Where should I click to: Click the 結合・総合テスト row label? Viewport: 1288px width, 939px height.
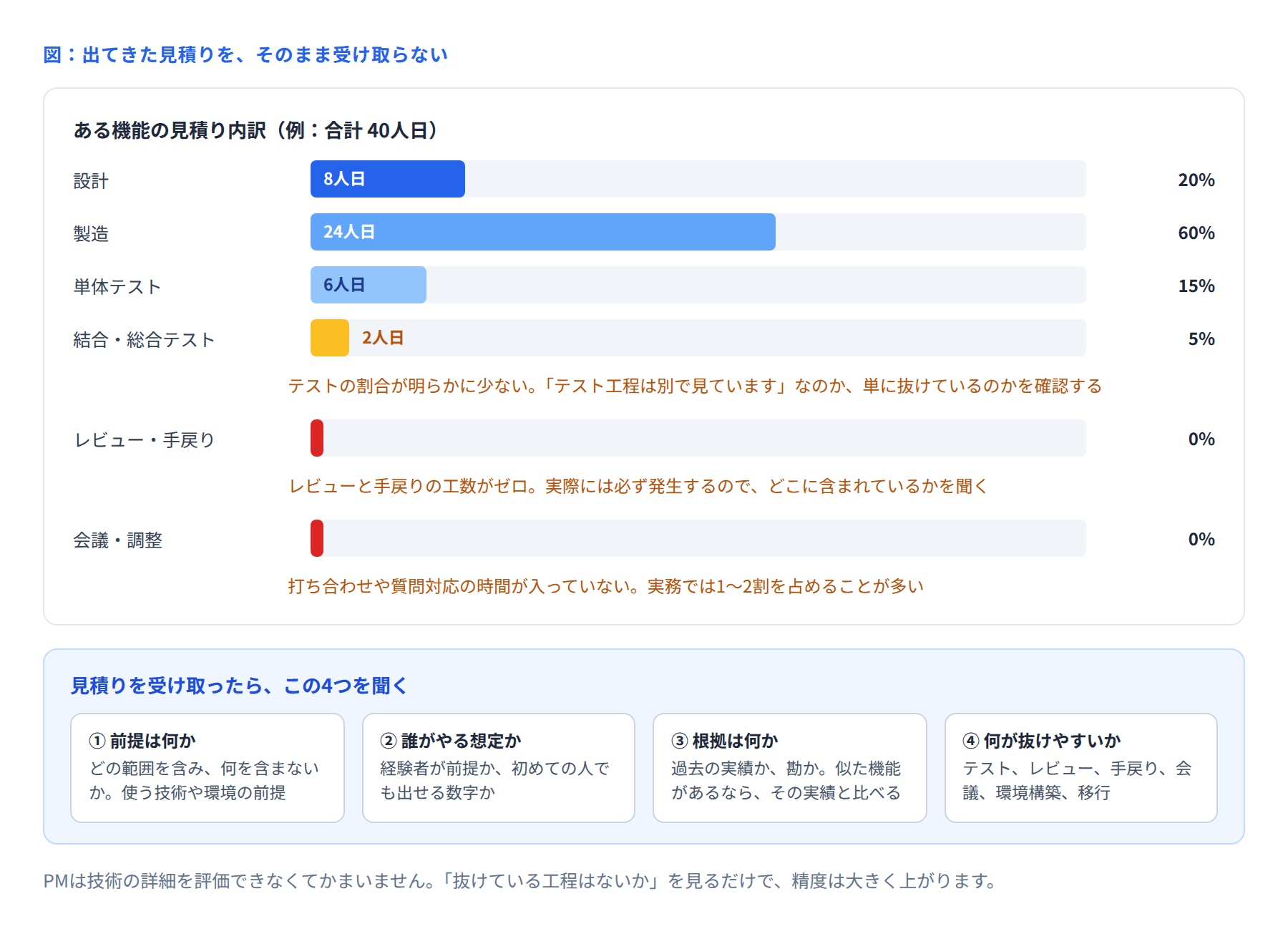pos(144,340)
